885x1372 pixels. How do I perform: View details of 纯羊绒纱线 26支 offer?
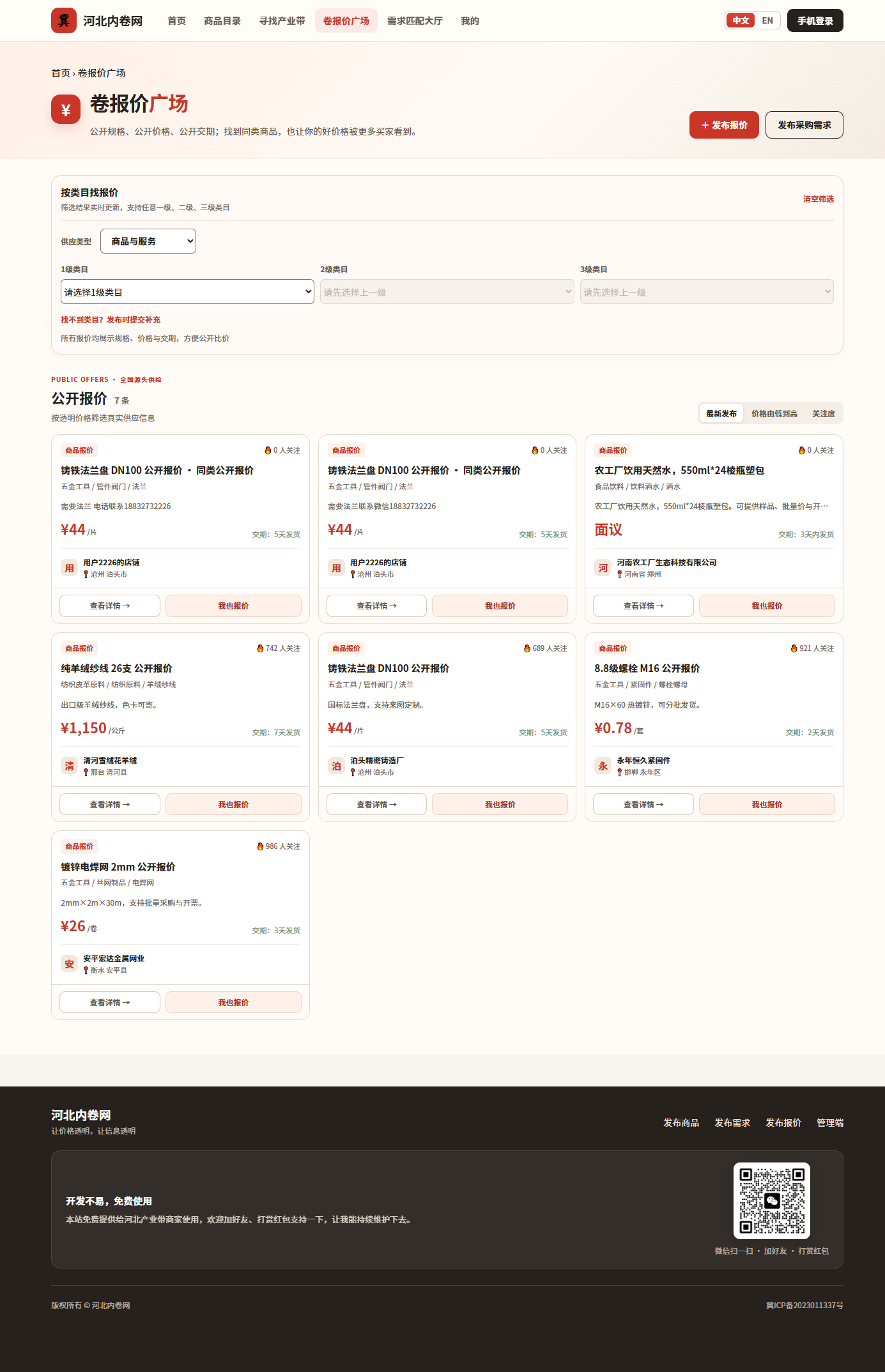point(110,804)
